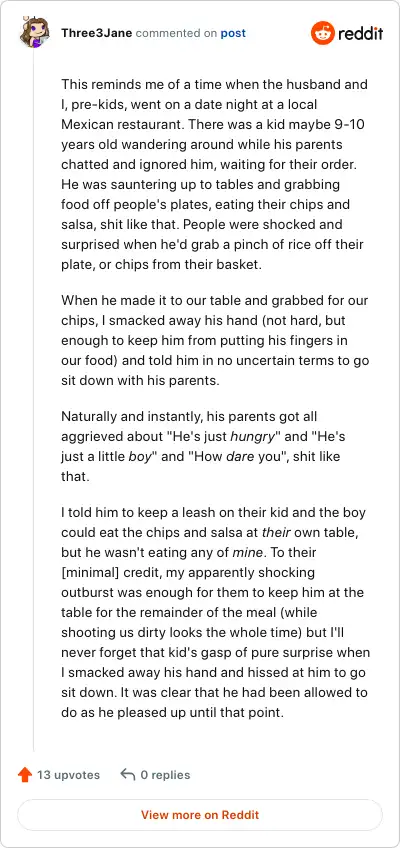This screenshot has height=848, width=400.
Task: Click 'View more on Reddit' button
Action: (x=200, y=814)
